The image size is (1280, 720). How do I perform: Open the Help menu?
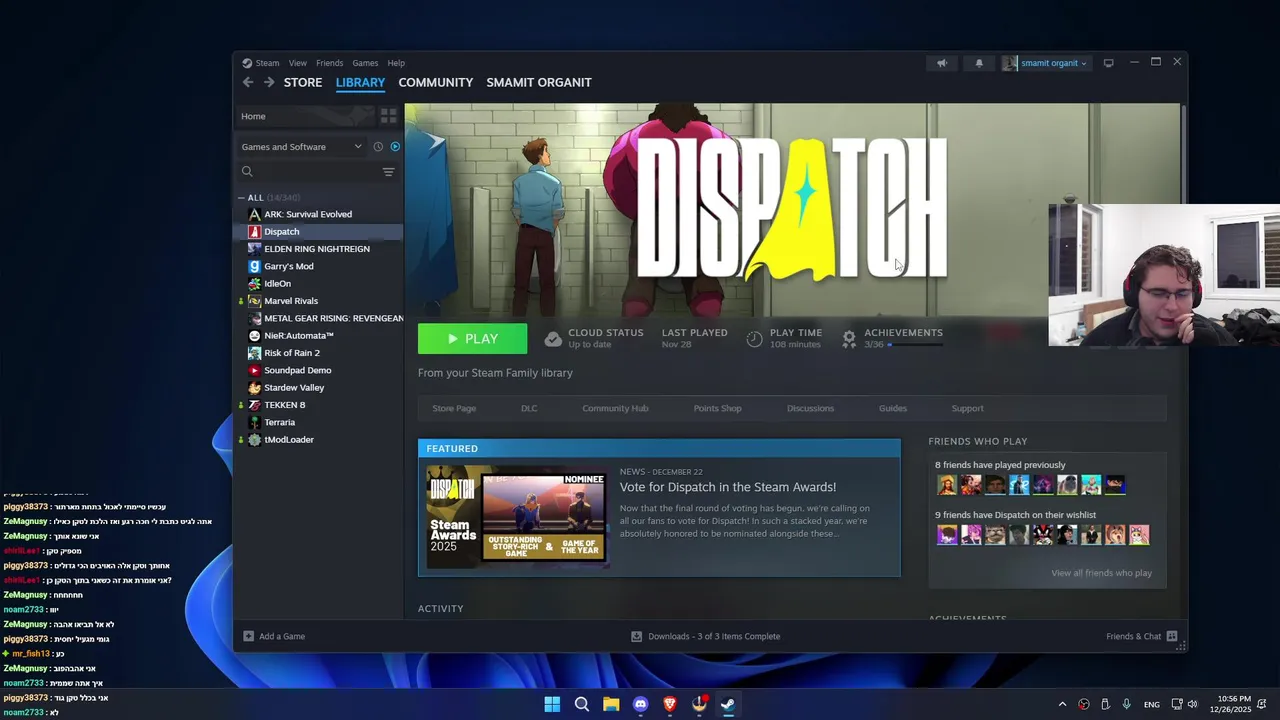(396, 63)
